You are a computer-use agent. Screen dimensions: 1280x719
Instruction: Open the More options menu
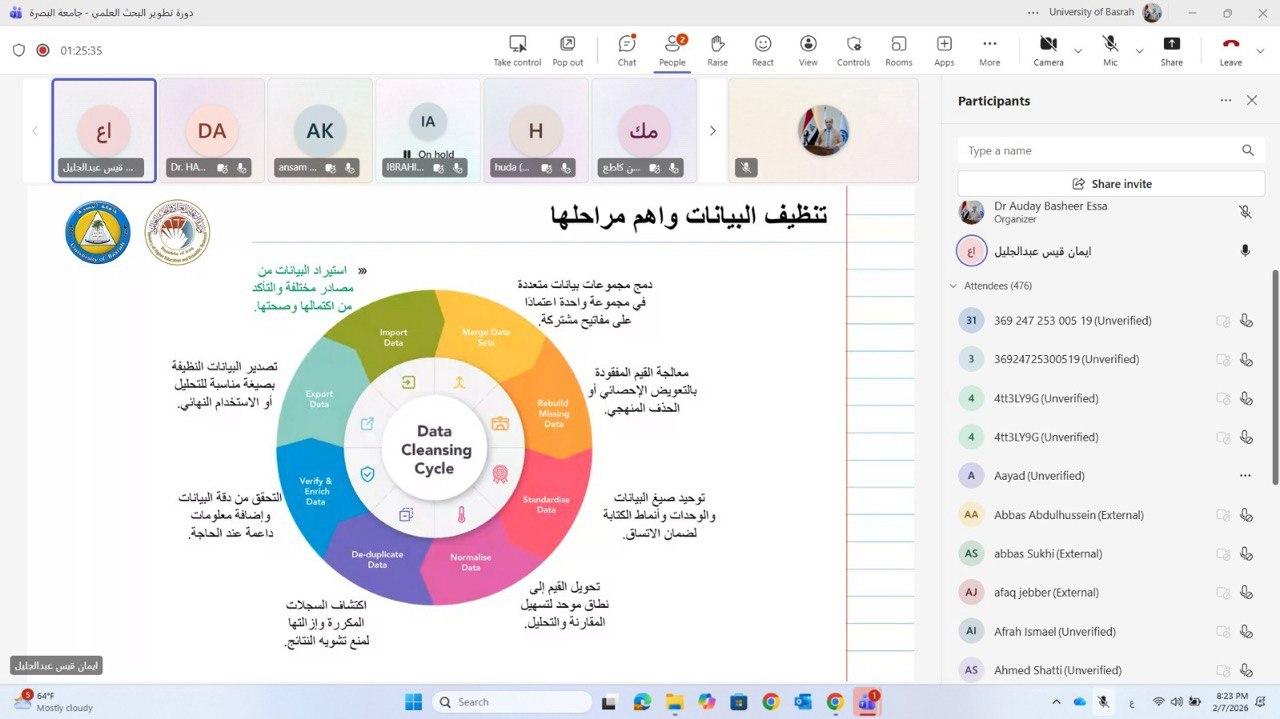989,50
